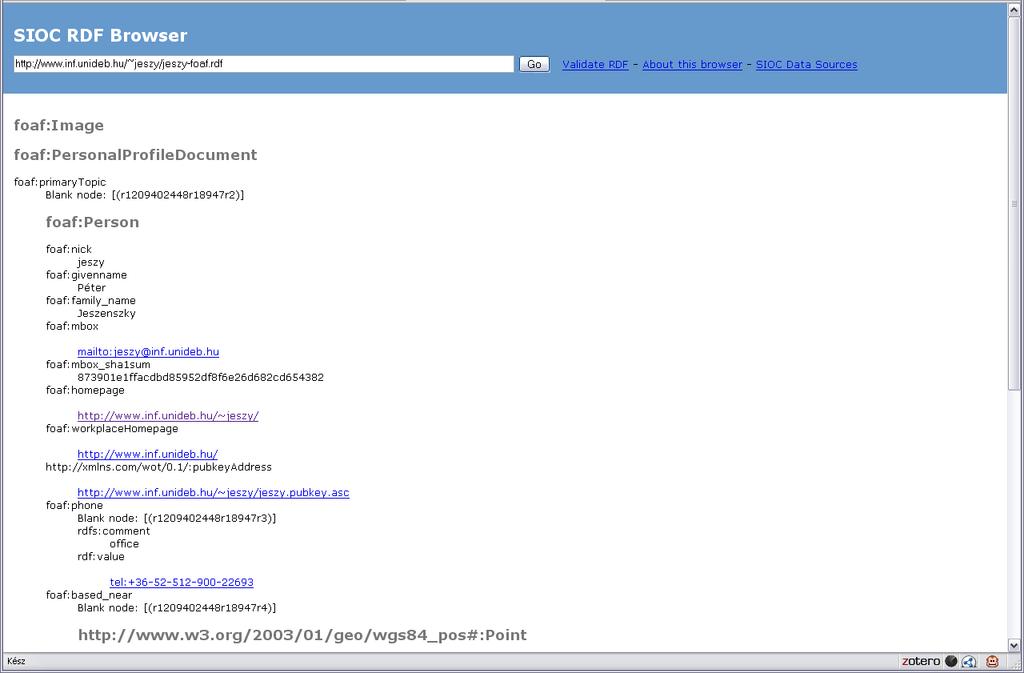Viewport: 1024px width, 673px height.
Task: Click the foaf:mbox label
Action: point(72,326)
